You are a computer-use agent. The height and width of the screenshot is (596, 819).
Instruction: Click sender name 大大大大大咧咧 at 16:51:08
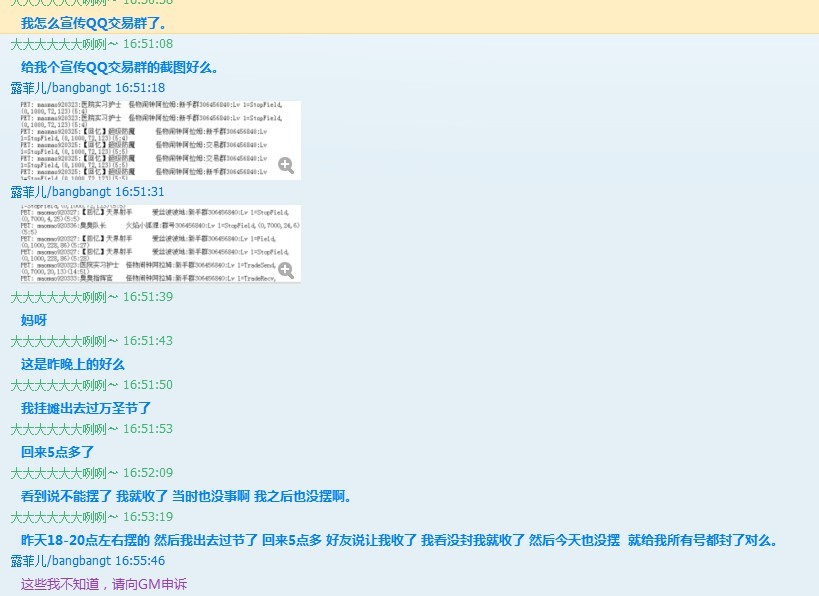tap(64, 44)
